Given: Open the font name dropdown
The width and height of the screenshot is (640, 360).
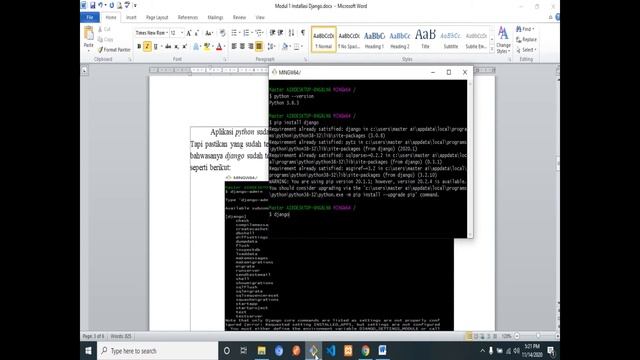Looking at the screenshot, I should click(167, 33).
